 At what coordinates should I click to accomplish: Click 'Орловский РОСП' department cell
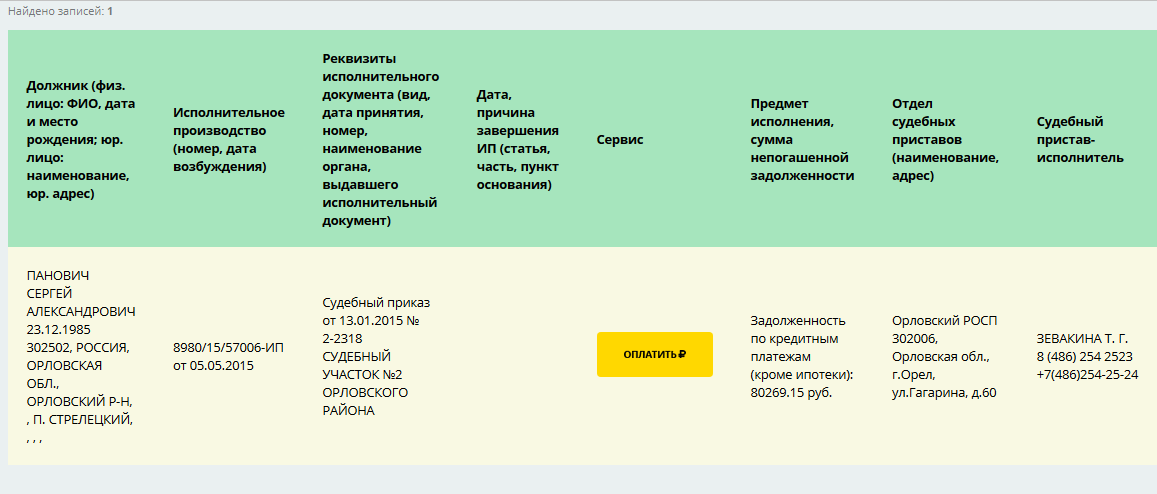point(944,357)
